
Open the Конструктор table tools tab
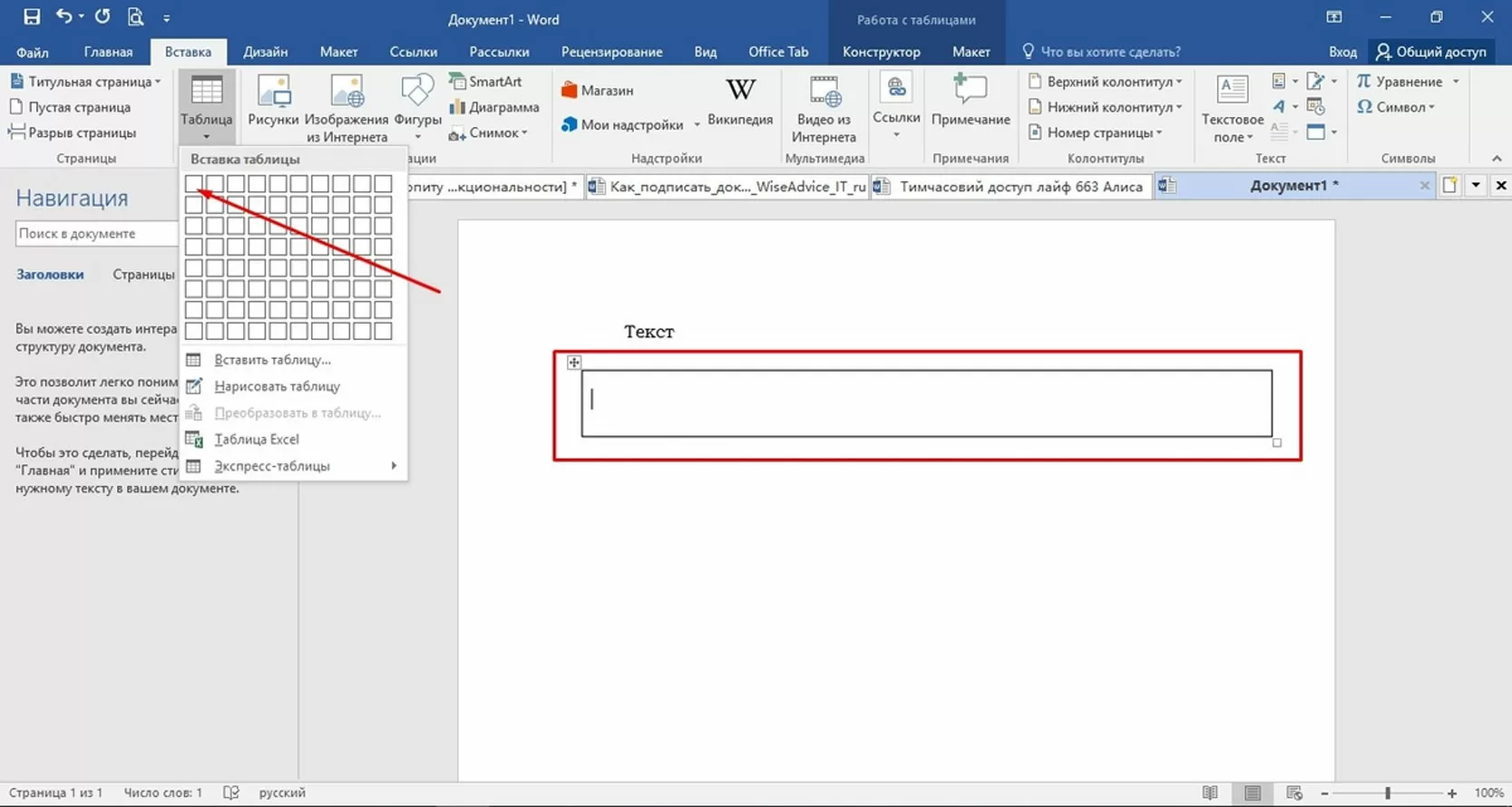click(x=881, y=52)
